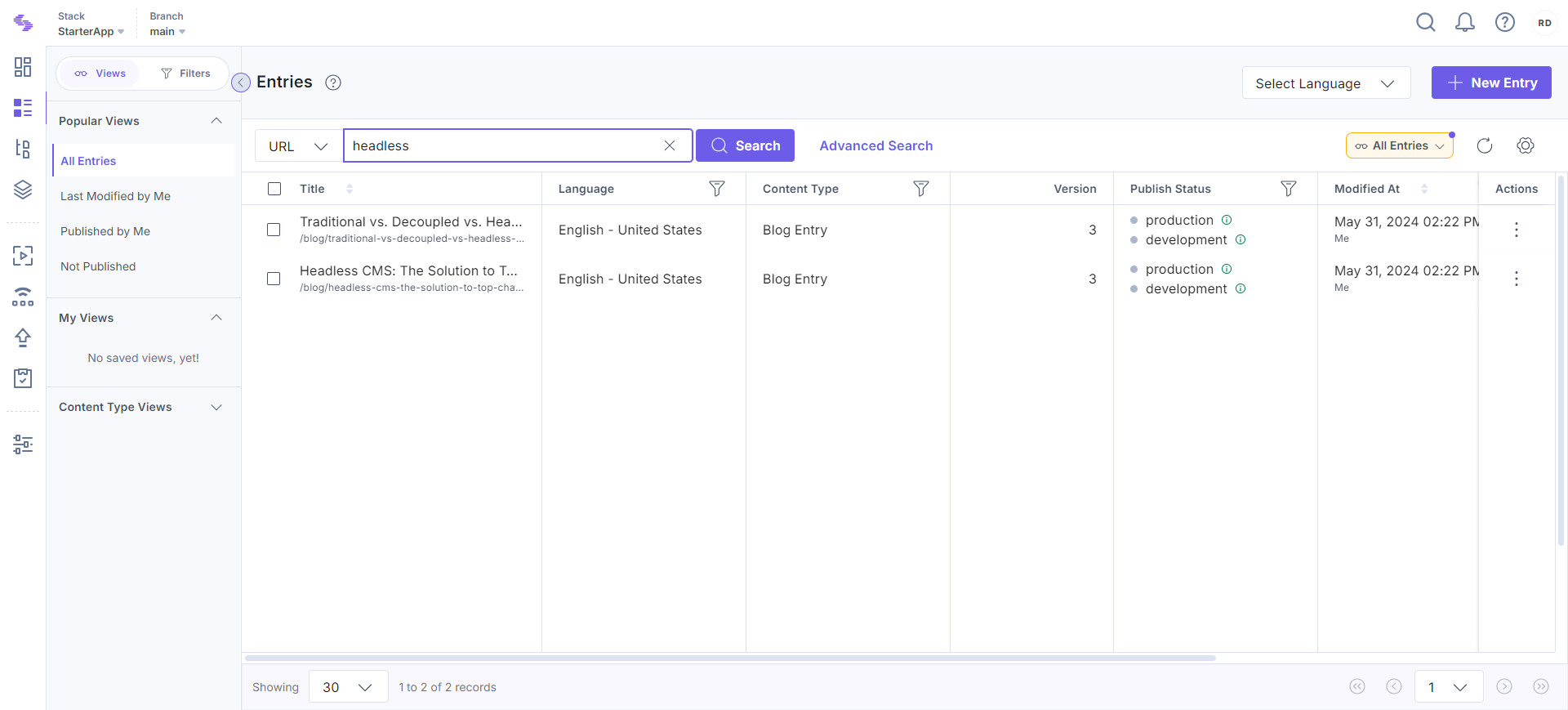Open actions menu for Traditional vs. Decoupled entry
The width and height of the screenshot is (1568, 710).
[x=1517, y=230]
